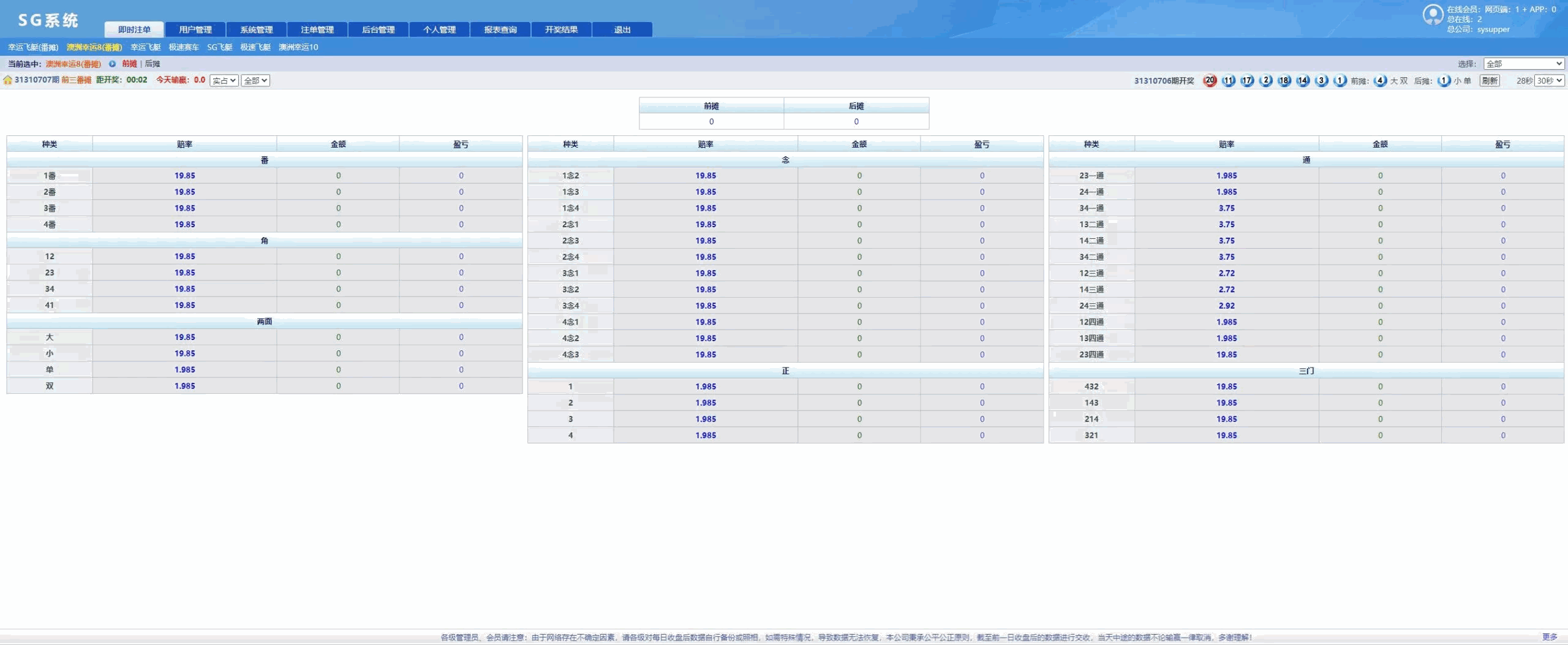The width and height of the screenshot is (1568, 645).
Task: Click the blue number 17 draw ball
Action: 1247,81
